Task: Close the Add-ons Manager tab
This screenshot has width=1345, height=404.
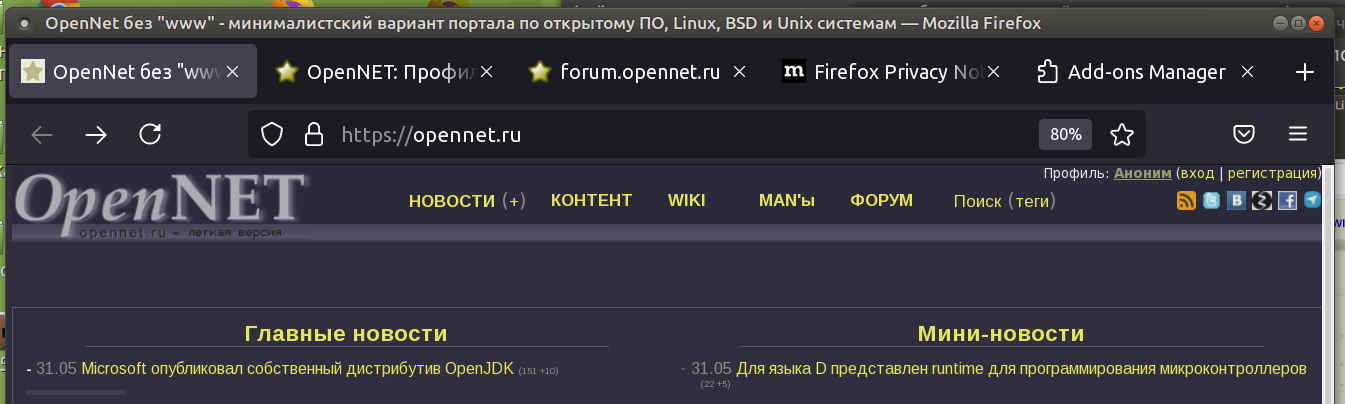Action: (1247, 72)
